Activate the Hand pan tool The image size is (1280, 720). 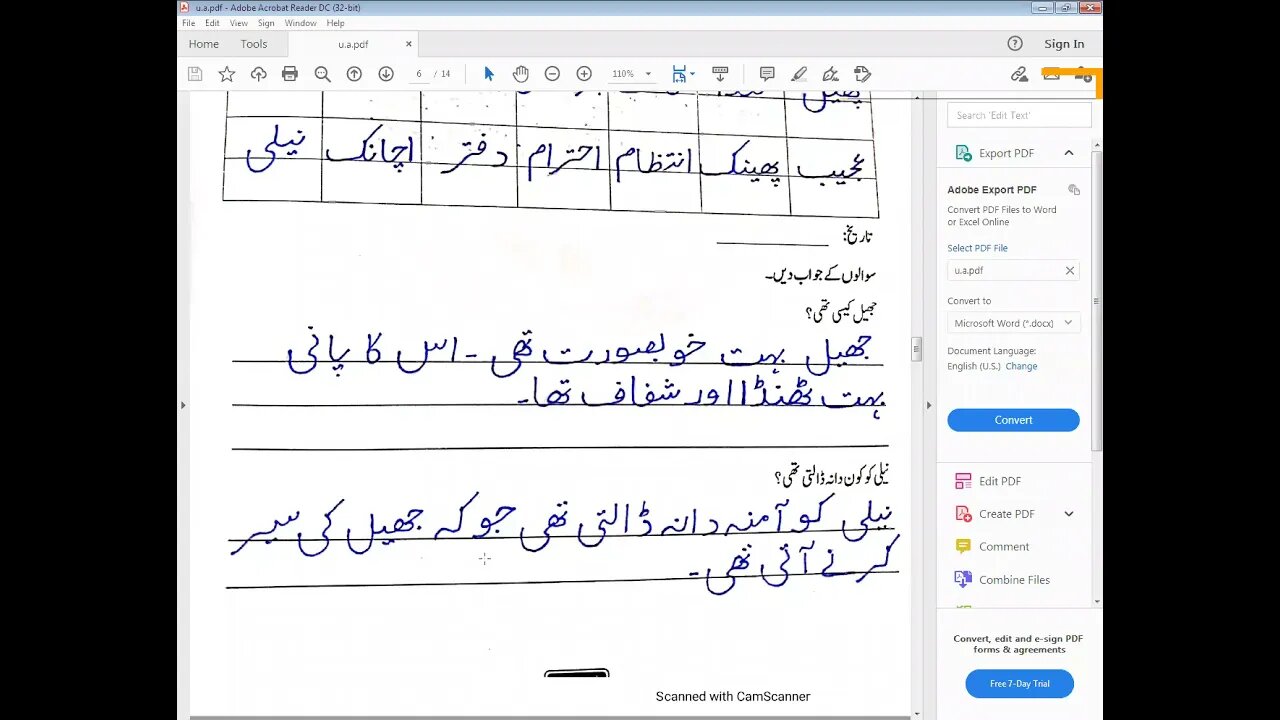[521, 74]
